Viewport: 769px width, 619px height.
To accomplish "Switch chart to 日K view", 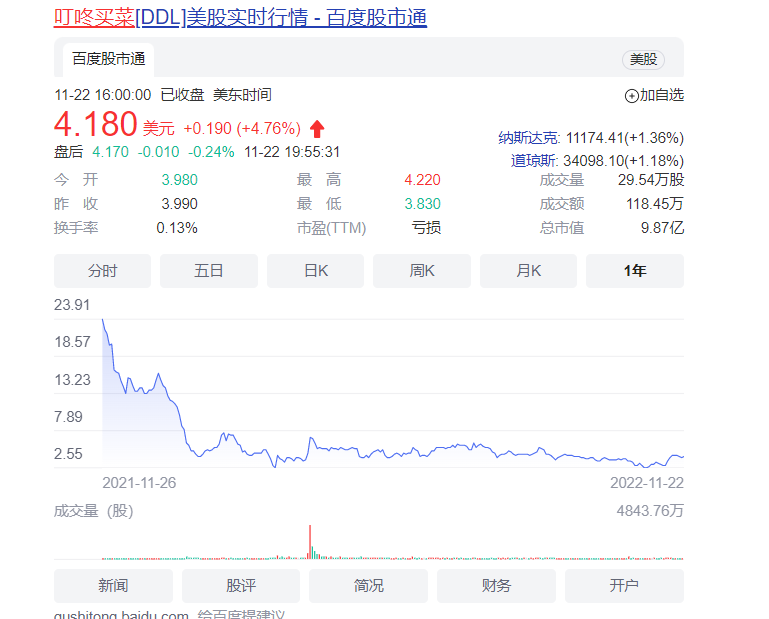I will click(315, 271).
